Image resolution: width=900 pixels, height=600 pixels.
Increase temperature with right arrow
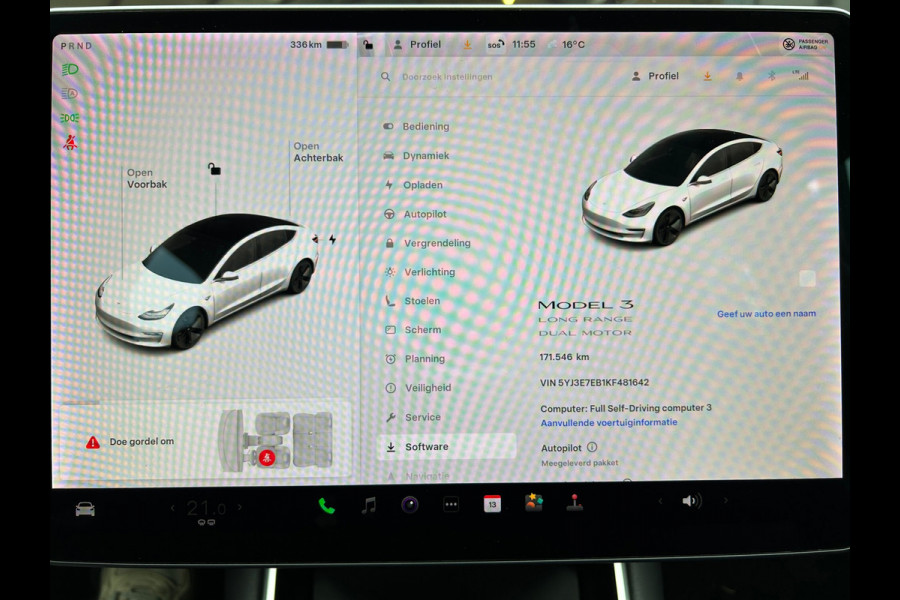[x=240, y=508]
